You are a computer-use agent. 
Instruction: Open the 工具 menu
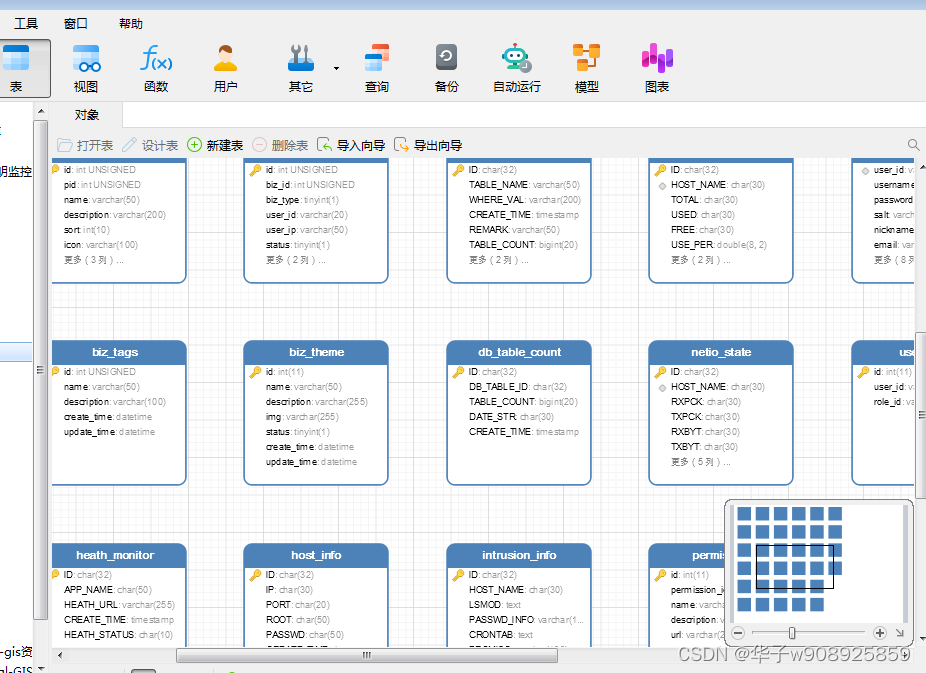[26, 24]
